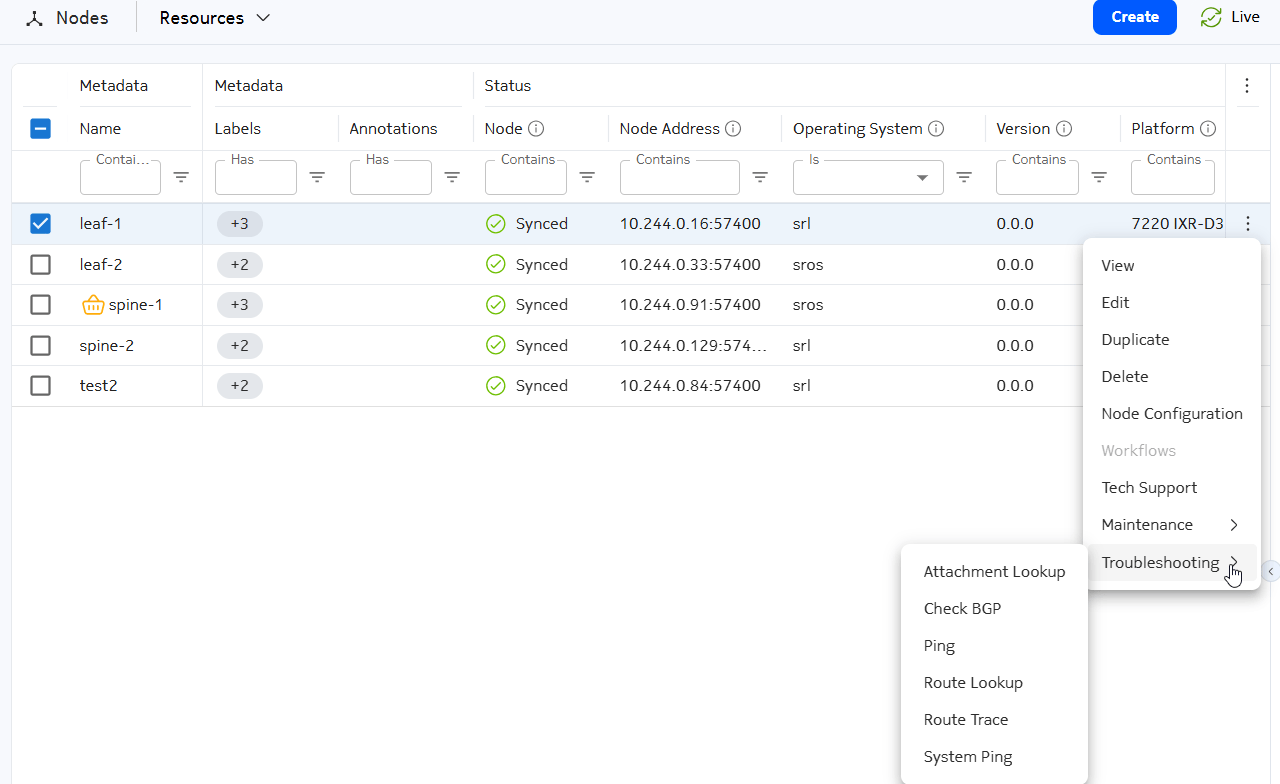The height and width of the screenshot is (784, 1280).
Task: Open Annotations column filter options icon
Action: pos(452,177)
